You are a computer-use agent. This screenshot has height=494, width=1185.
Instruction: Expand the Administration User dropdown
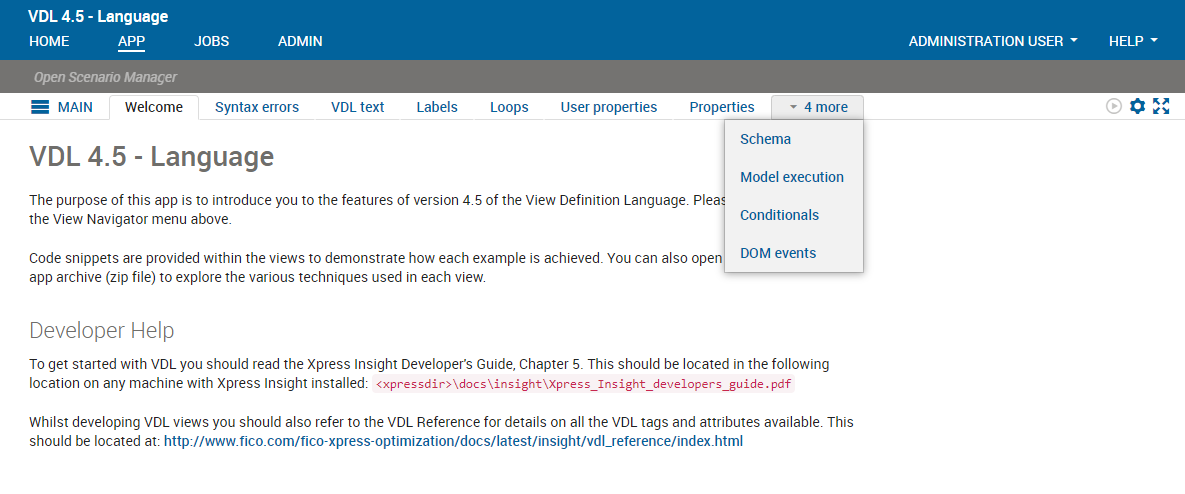[x=993, y=41]
